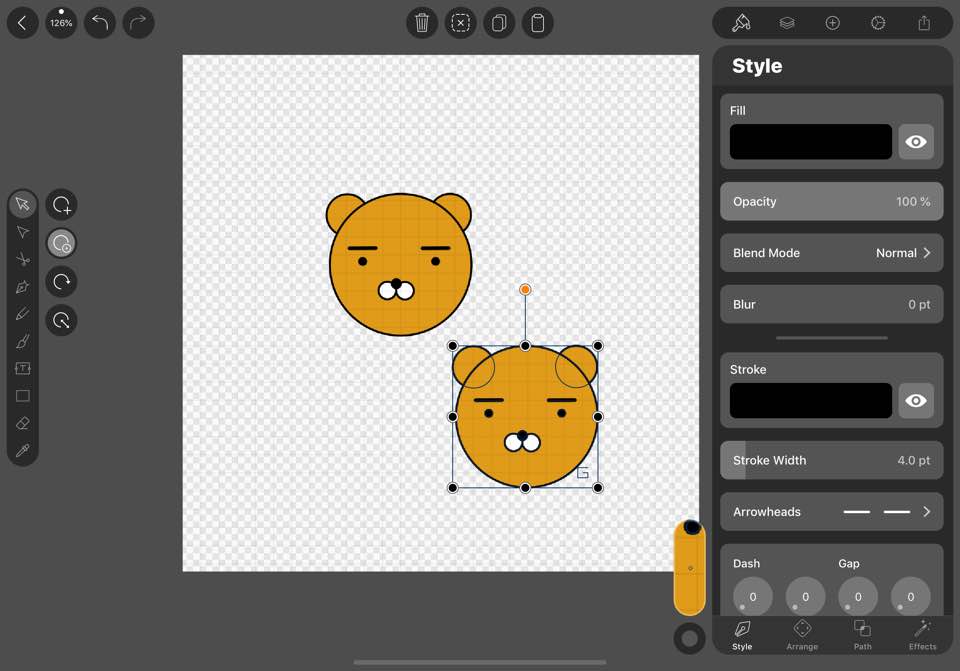Select the Rectangle shape tool
The height and width of the screenshot is (671, 960).
click(x=23, y=395)
